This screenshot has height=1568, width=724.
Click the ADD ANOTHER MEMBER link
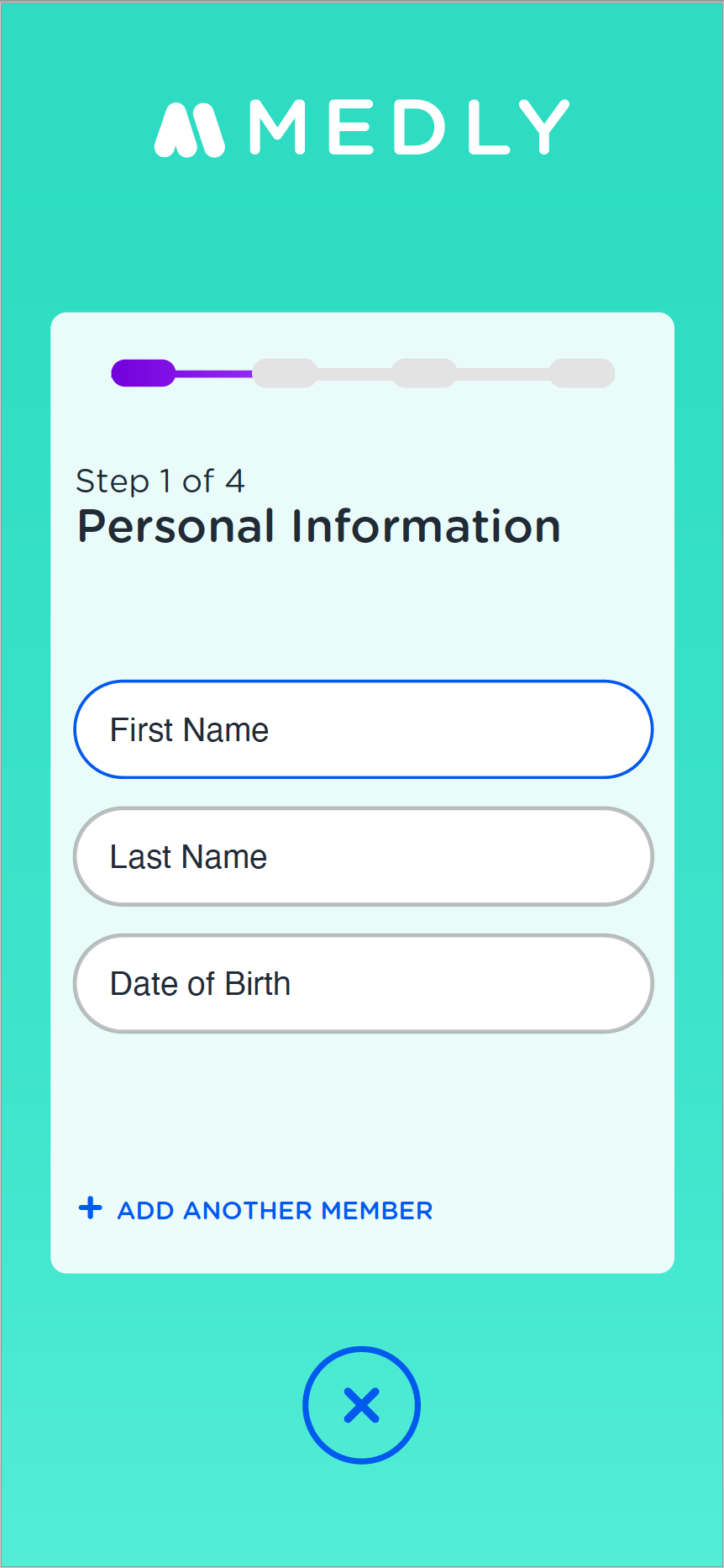click(275, 1210)
